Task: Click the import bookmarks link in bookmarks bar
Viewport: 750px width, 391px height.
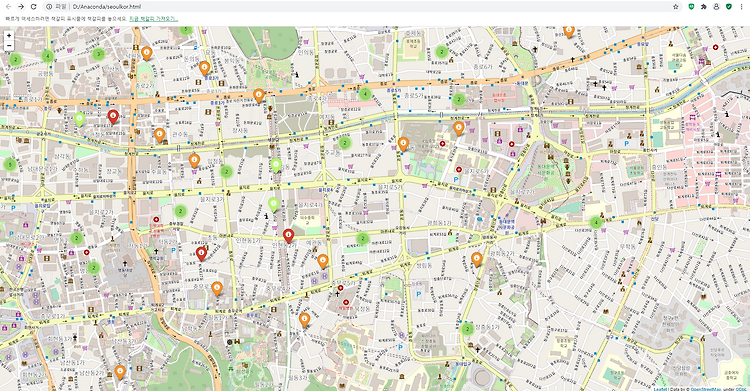Action: tap(154, 19)
